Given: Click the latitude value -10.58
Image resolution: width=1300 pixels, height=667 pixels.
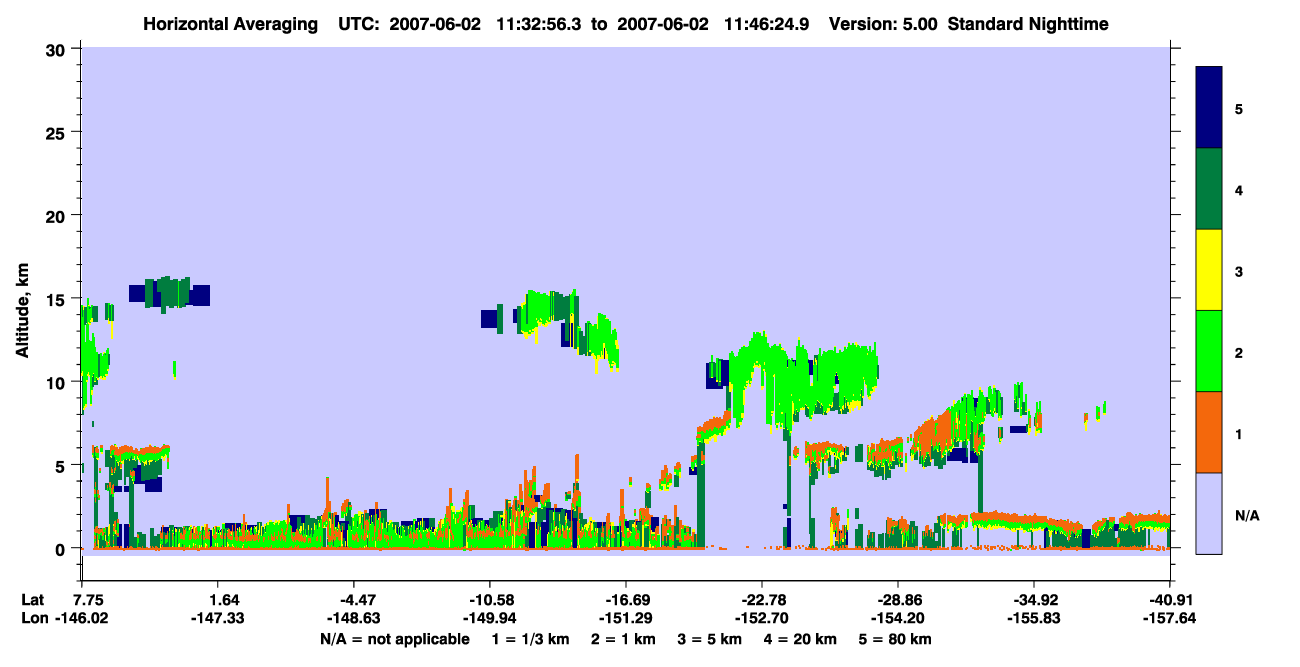Looking at the screenshot, I should (490, 600).
